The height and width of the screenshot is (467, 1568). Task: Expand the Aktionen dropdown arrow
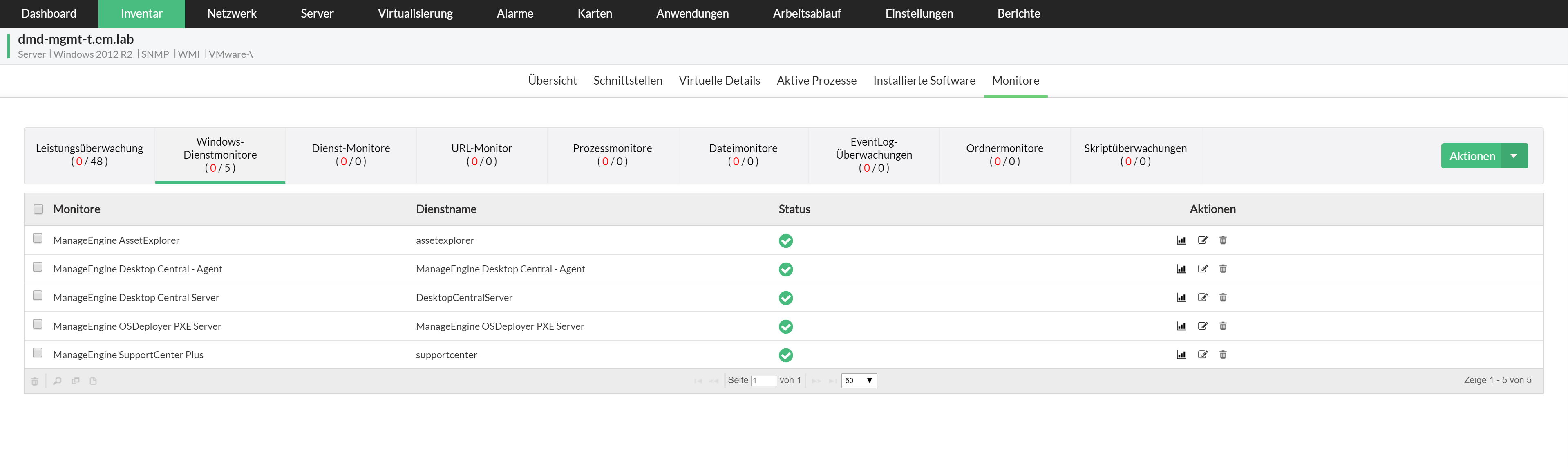[1514, 156]
